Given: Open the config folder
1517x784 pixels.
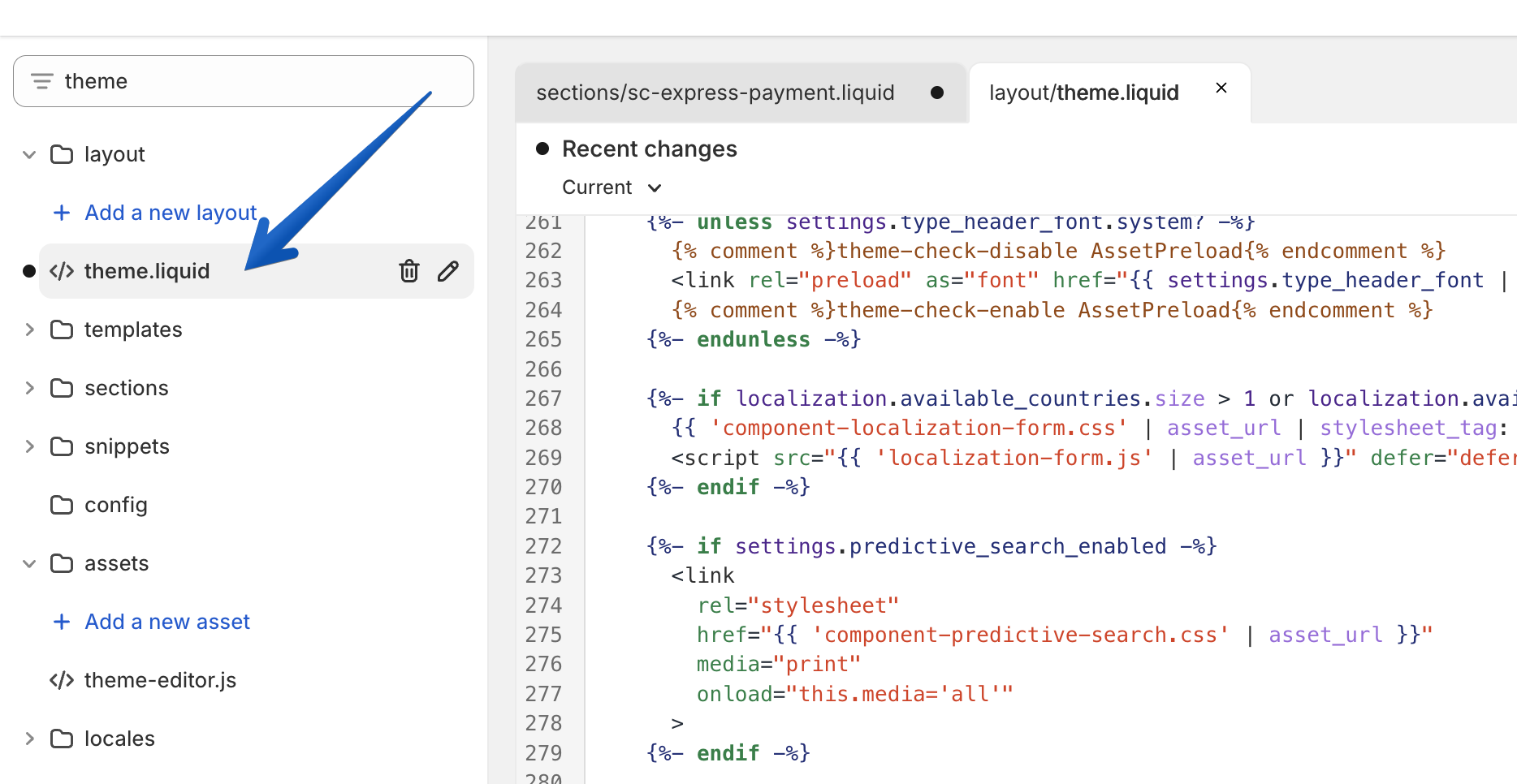Looking at the screenshot, I should pos(116,505).
